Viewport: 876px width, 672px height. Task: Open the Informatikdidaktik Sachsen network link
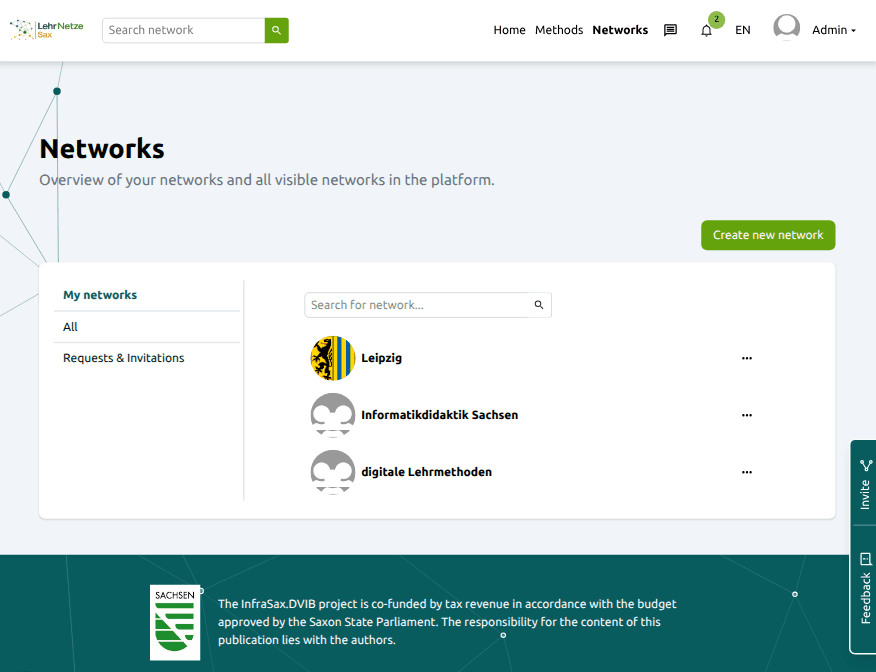click(440, 415)
